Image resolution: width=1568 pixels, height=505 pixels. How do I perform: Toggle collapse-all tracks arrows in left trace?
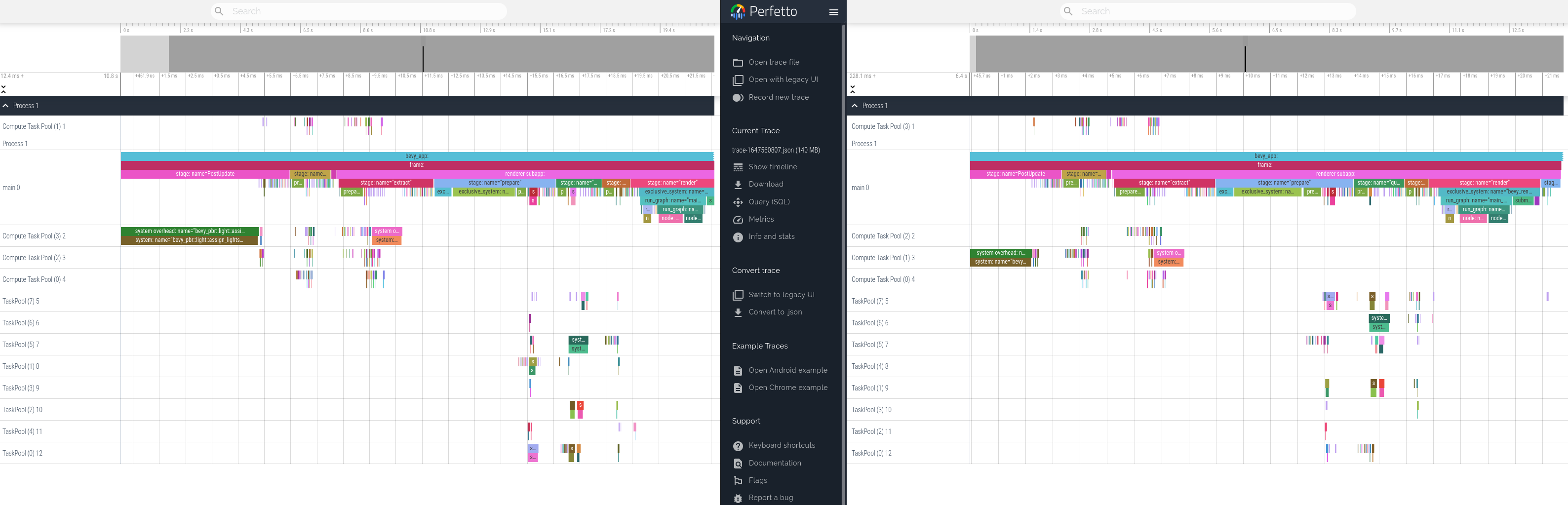tap(3, 89)
